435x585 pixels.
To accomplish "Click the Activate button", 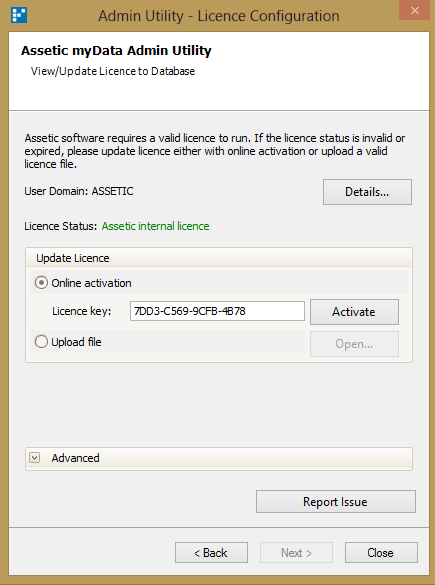I will pyautogui.click(x=354, y=312).
